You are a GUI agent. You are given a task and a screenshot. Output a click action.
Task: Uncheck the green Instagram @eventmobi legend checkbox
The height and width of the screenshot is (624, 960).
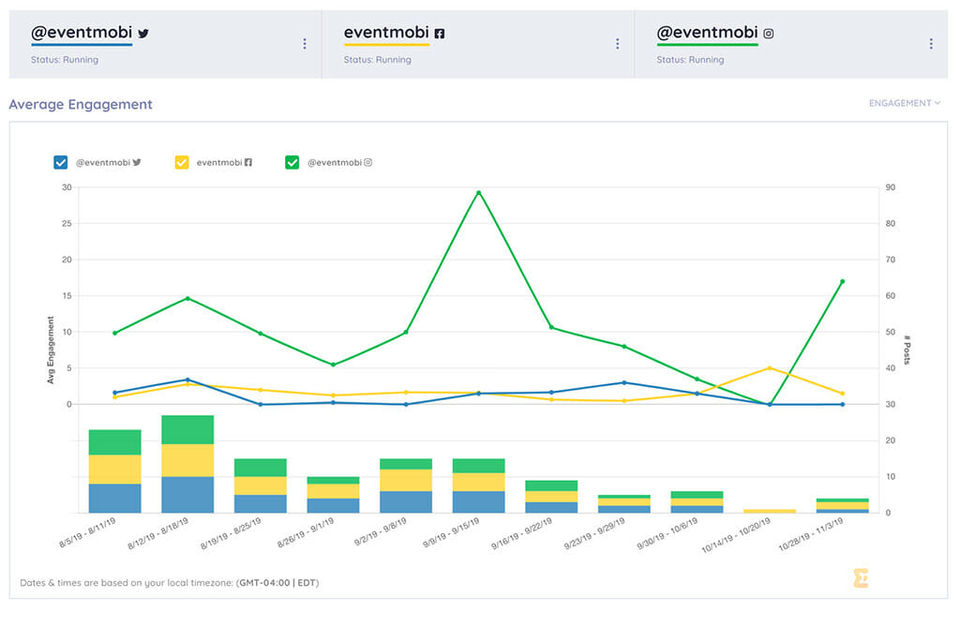pos(292,162)
